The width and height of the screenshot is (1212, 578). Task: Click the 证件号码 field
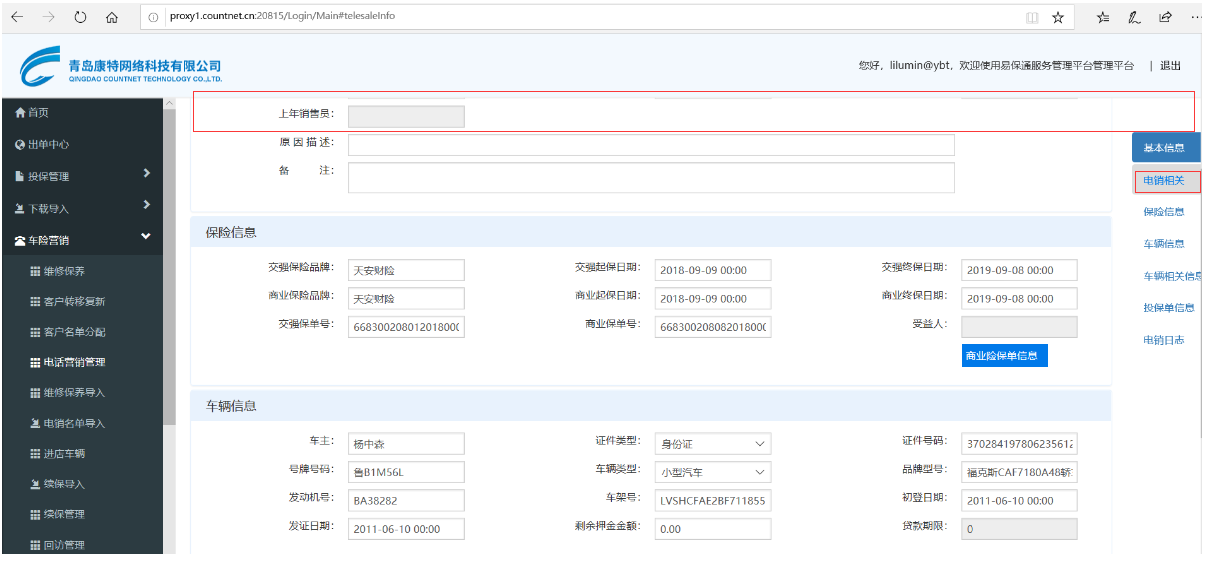1020,443
